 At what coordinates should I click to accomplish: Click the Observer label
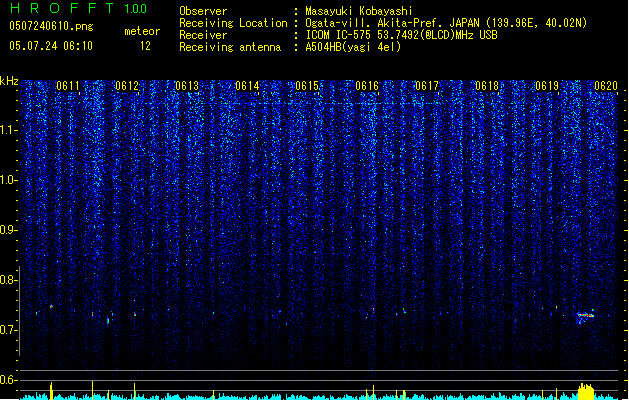[x=203, y=11]
